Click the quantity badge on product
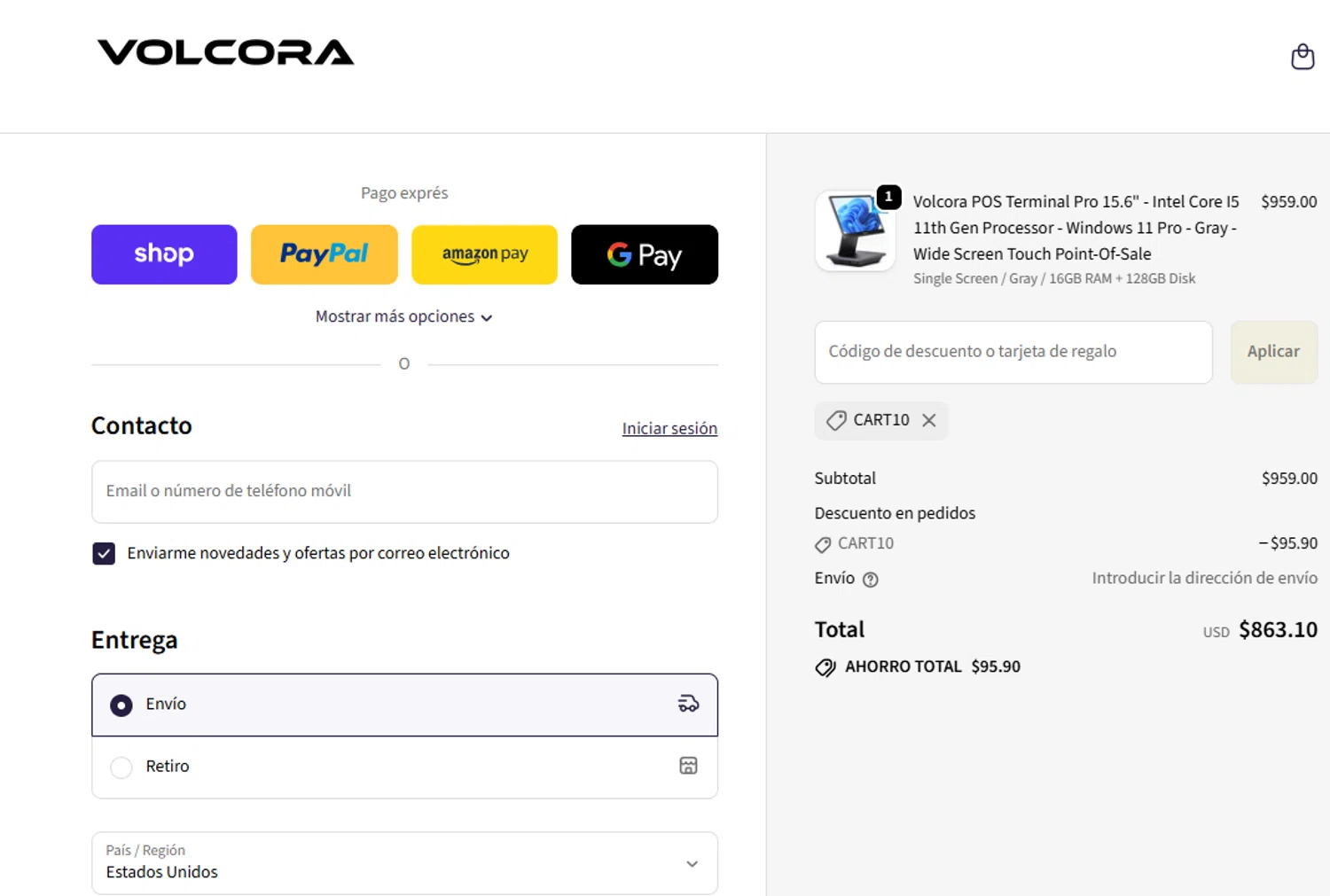The height and width of the screenshot is (896, 1330). click(x=888, y=197)
